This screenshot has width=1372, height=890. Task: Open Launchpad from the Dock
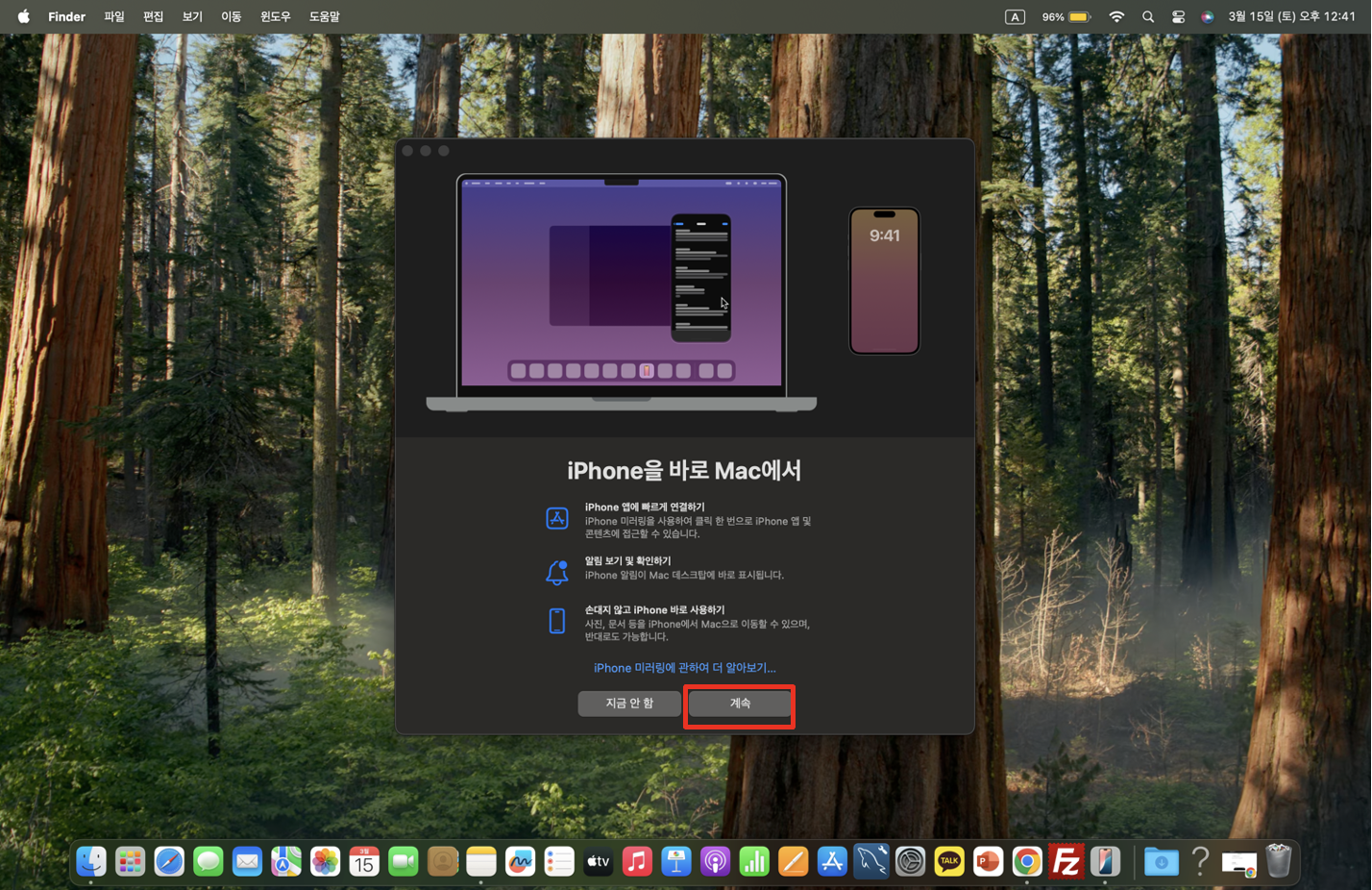pos(131,862)
